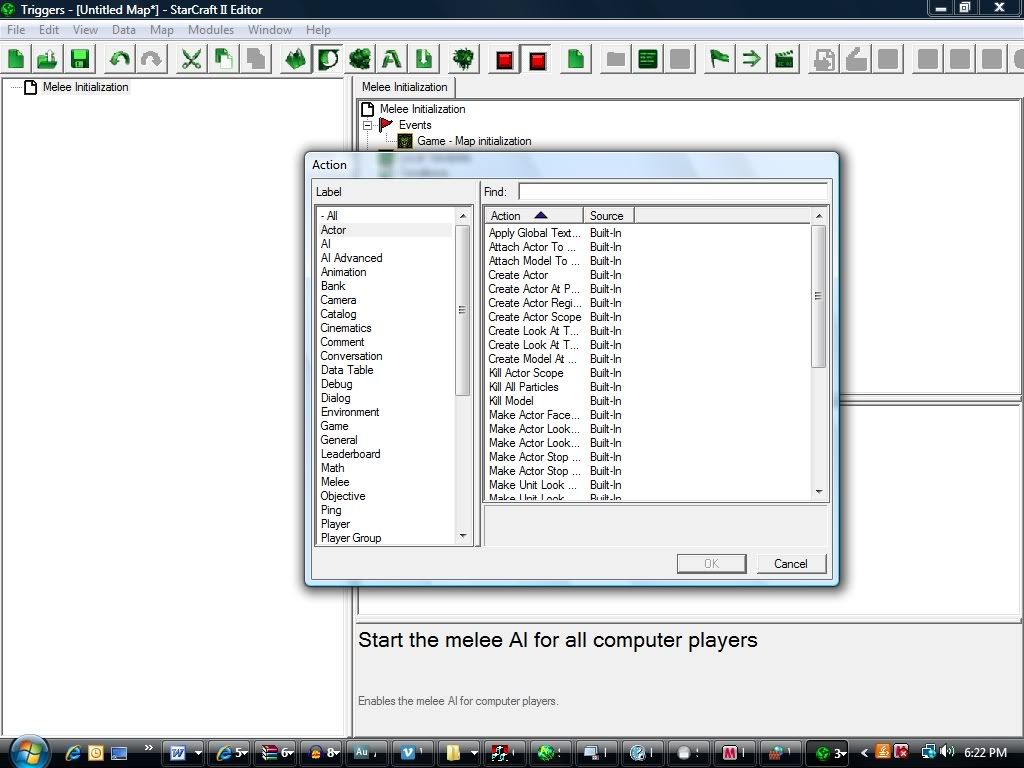
Task: Click the Cancel button in Action dialog
Action: pos(791,564)
